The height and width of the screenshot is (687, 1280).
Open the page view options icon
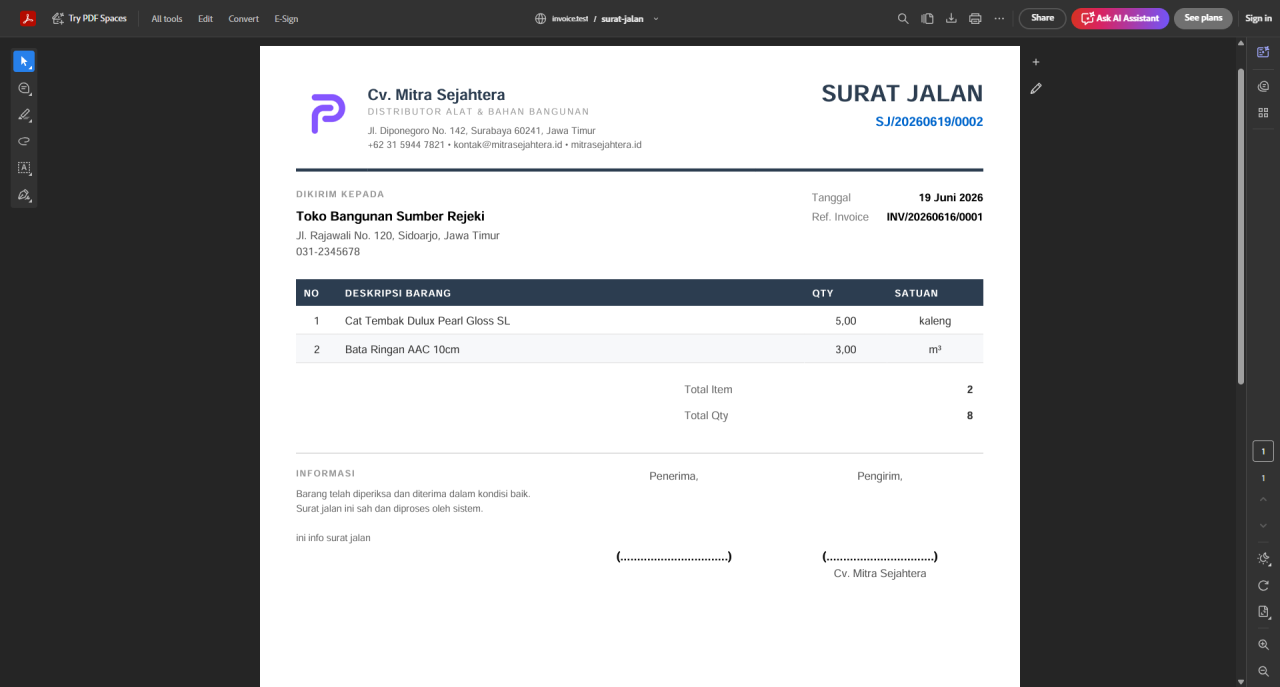[x=1263, y=611]
